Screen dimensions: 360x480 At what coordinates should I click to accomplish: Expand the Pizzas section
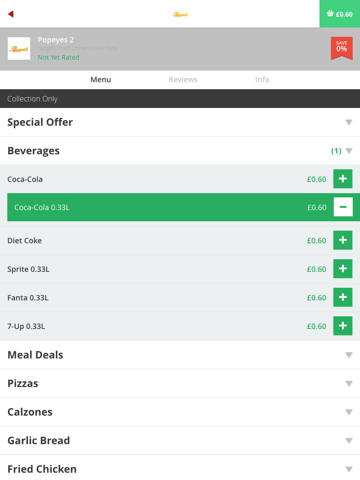pyautogui.click(x=180, y=383)
